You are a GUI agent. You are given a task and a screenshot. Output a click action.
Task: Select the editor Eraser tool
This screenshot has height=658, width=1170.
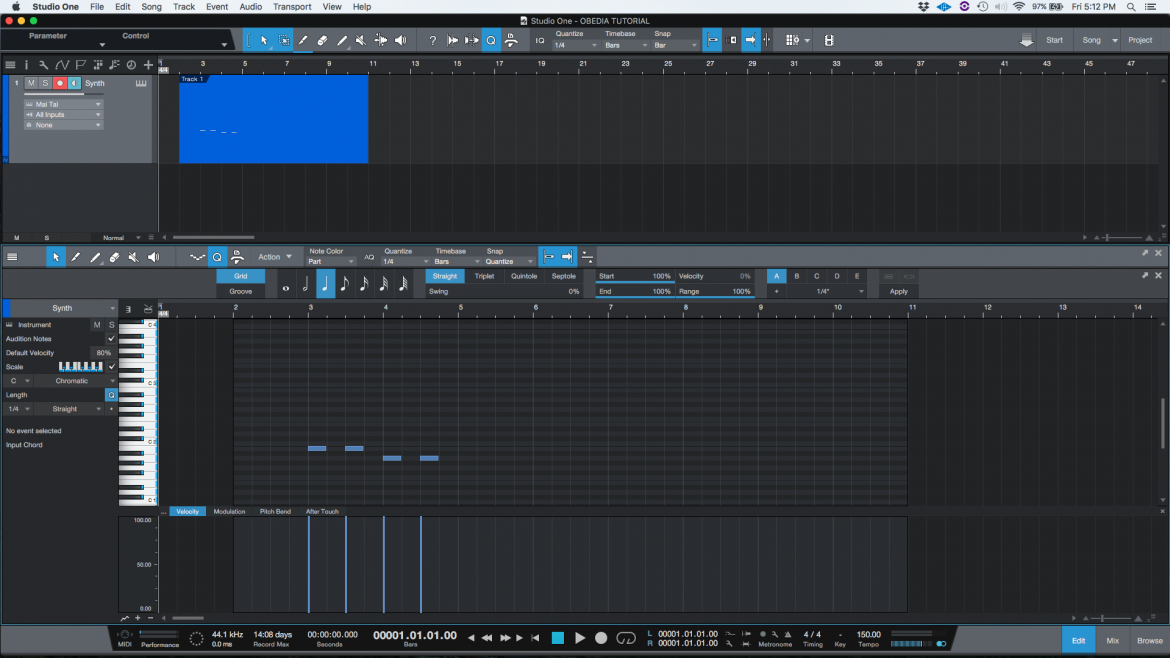click(x=114, y=257)
